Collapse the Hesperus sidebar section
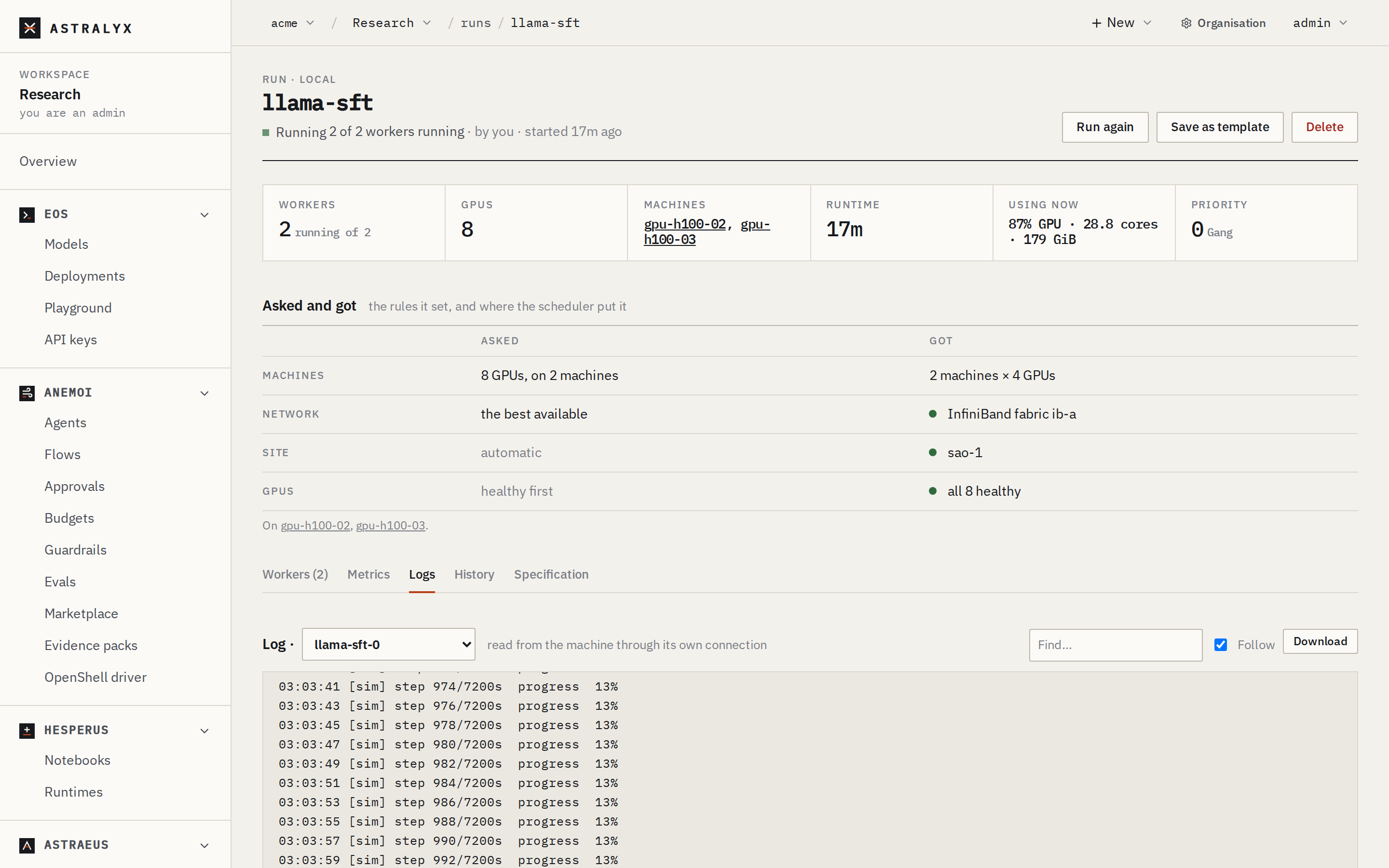Image resolution: width=1389 pixels, height=868 pixels. (x=204, y=731)
